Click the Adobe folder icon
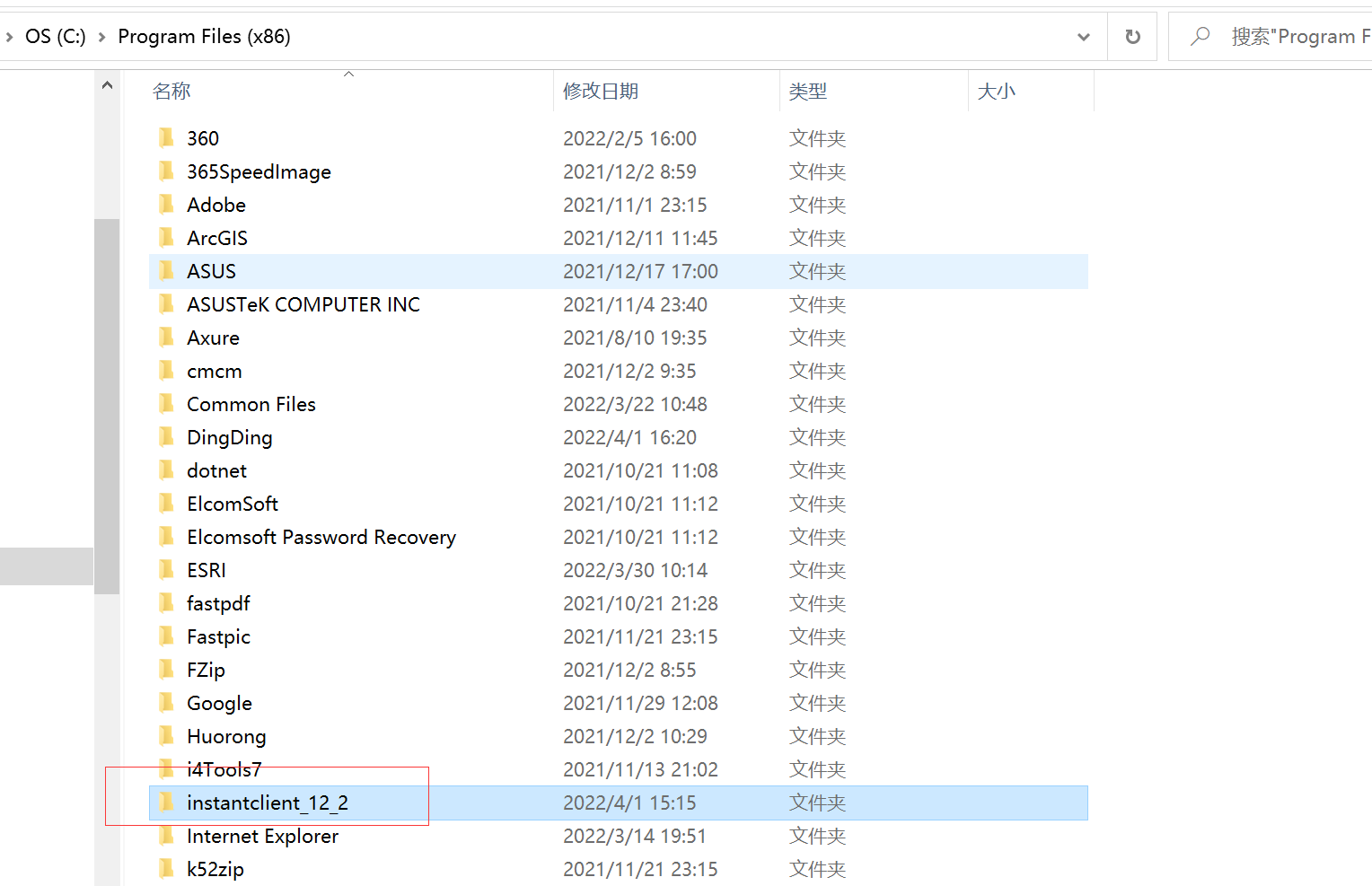Viewport: 1372px width, 886px height. (x=167, y=204)
